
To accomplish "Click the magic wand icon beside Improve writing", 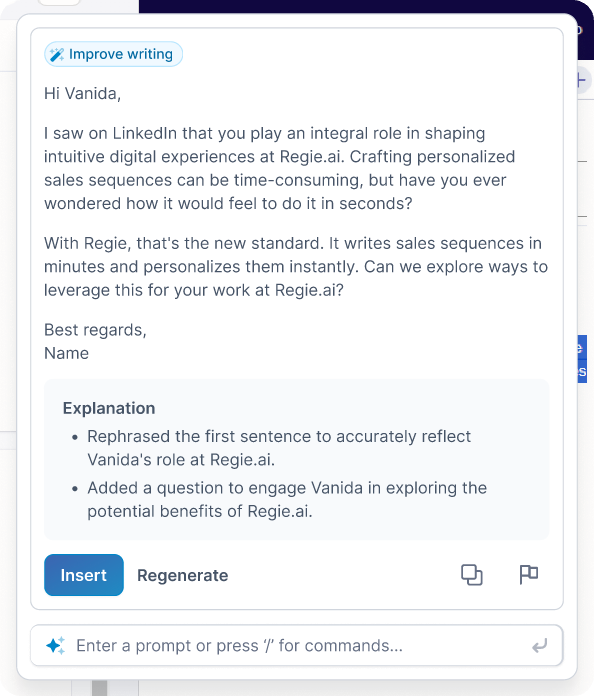I will [57, 55].
